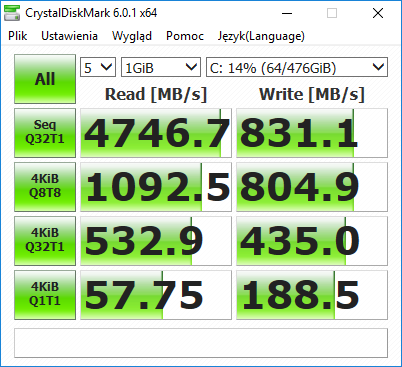402x367 pixels.
Task: Start the 4KiB Q1T1 test
Action: pos(45,295)
